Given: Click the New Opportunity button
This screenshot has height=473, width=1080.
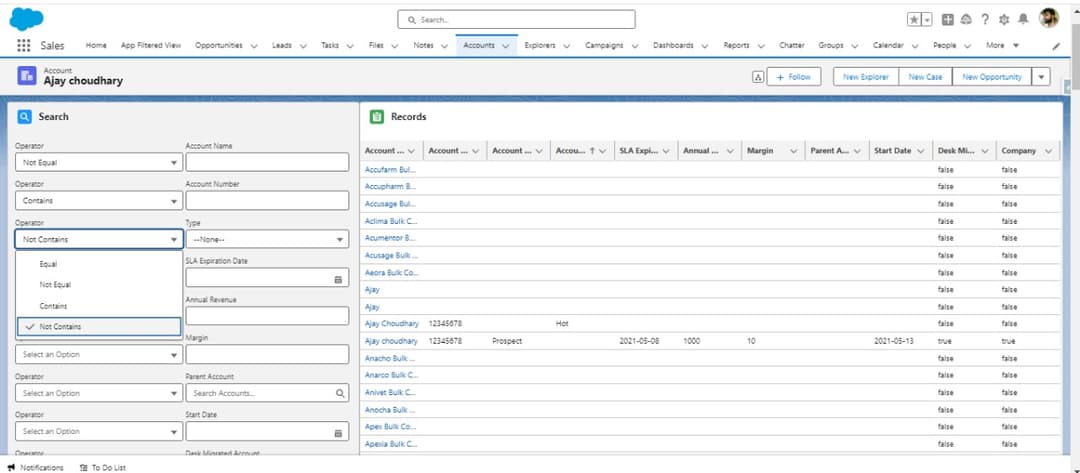Looking at the screenshot, I should point(992,77).
